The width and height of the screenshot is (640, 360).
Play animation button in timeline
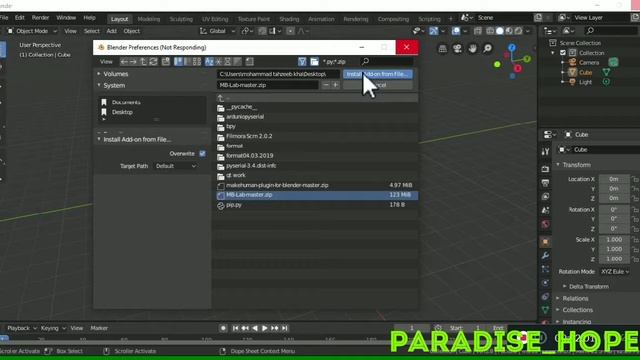click(265, 328)
